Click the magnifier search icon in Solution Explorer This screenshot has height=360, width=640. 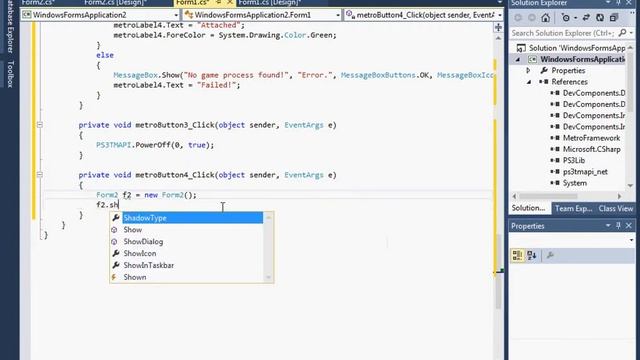point(622,33)
